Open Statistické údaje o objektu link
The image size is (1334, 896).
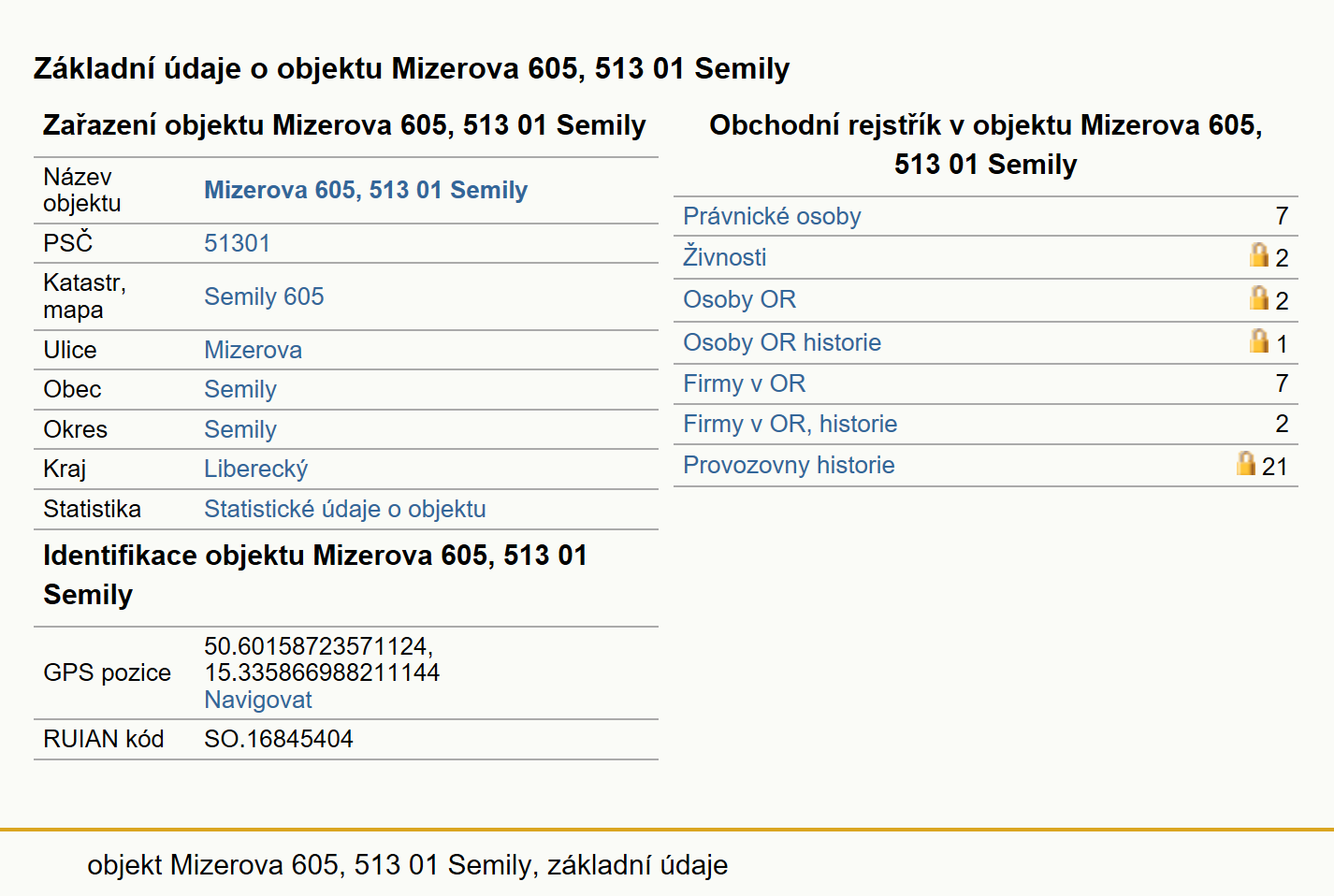coord(345,509)
